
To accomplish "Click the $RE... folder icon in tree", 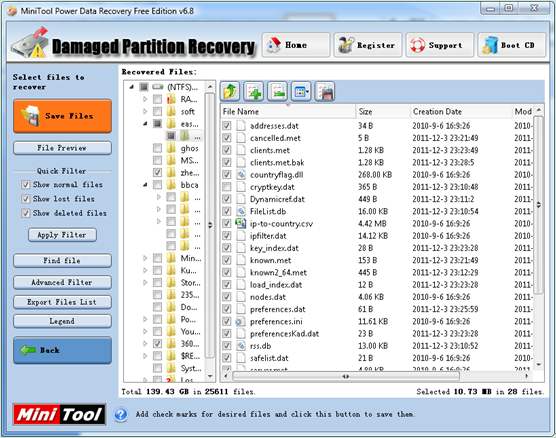I will [171, 356].
